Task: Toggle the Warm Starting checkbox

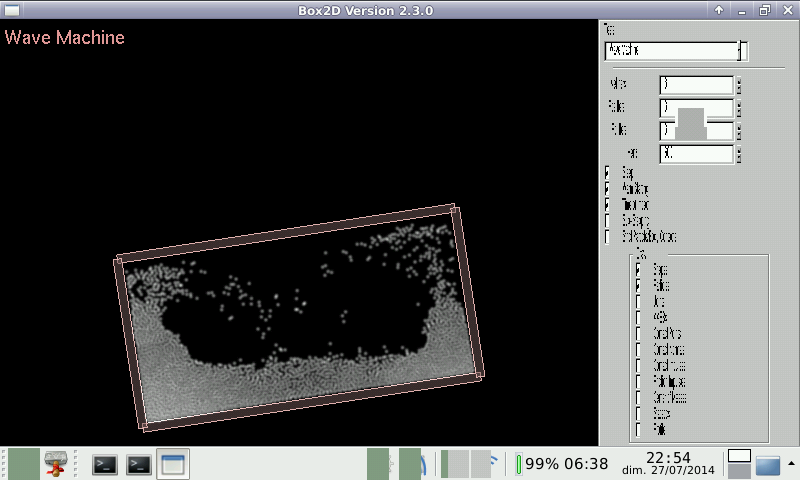Action: tap(608, 189)
